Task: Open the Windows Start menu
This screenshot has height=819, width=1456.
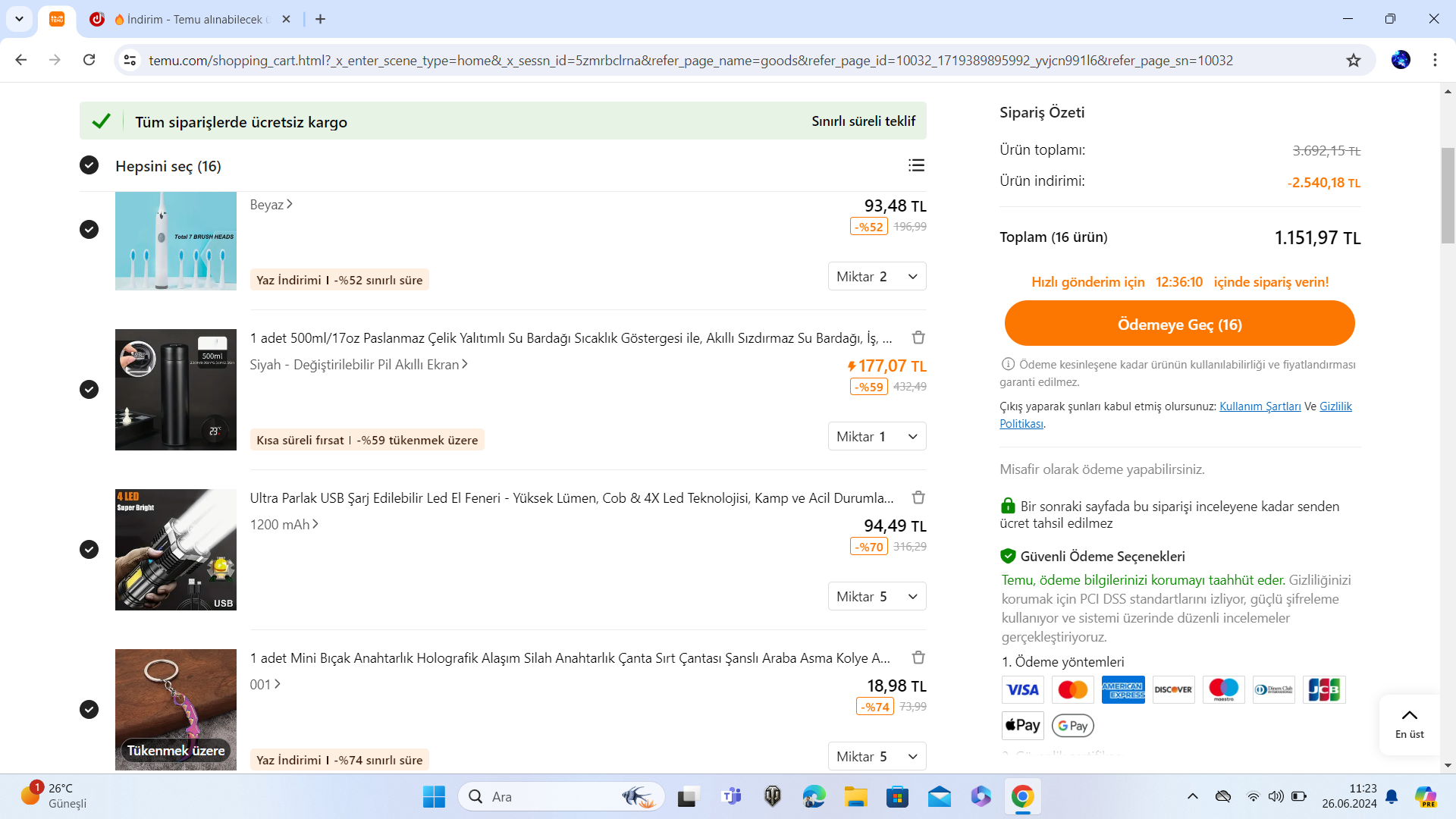Action: click(x=434, y=796)
